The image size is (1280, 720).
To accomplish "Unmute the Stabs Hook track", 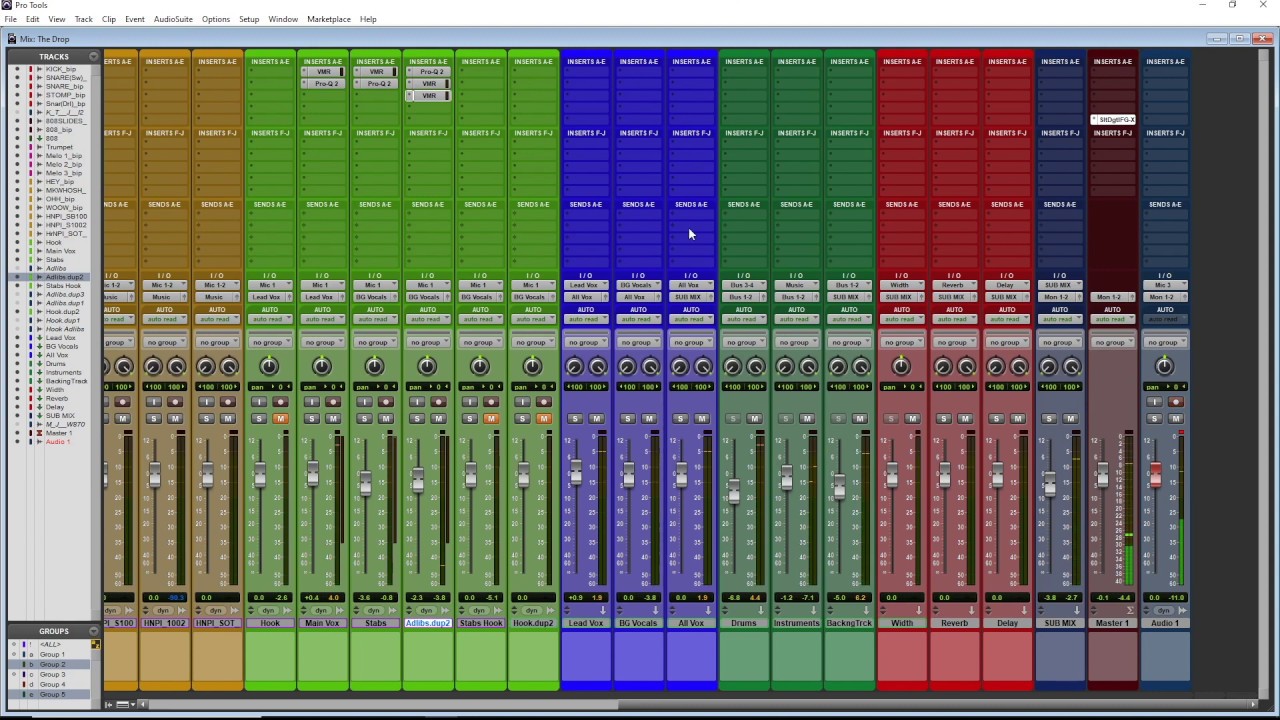I will (491, 419).
